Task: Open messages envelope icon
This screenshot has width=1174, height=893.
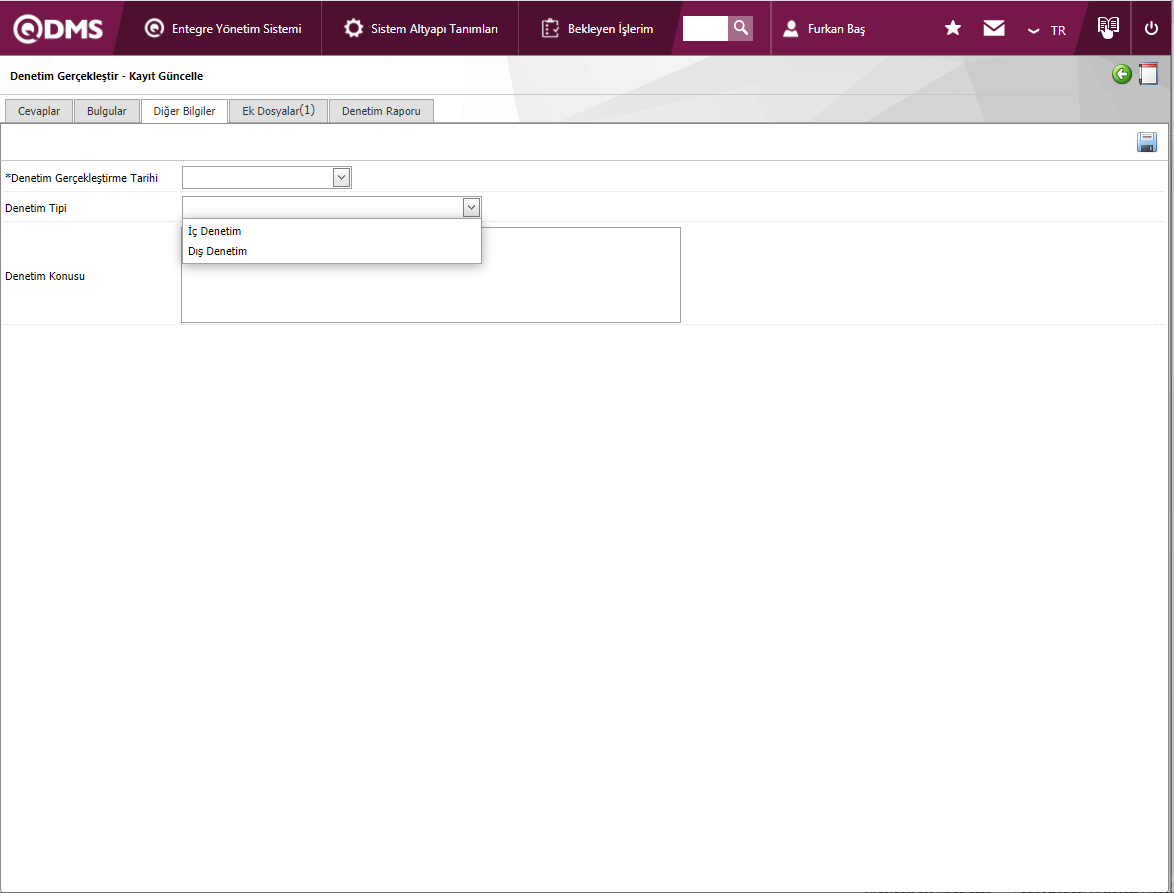Action: tap(994, 29)
